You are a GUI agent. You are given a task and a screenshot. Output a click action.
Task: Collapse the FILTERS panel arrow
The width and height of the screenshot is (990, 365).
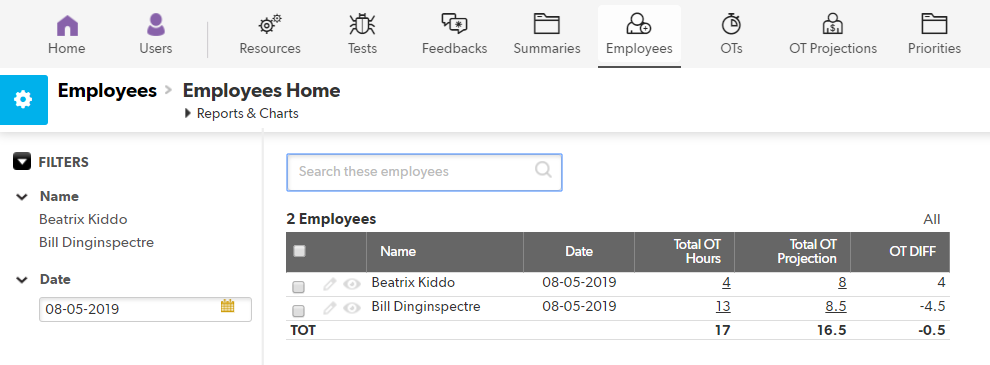(x=22, y=162)
